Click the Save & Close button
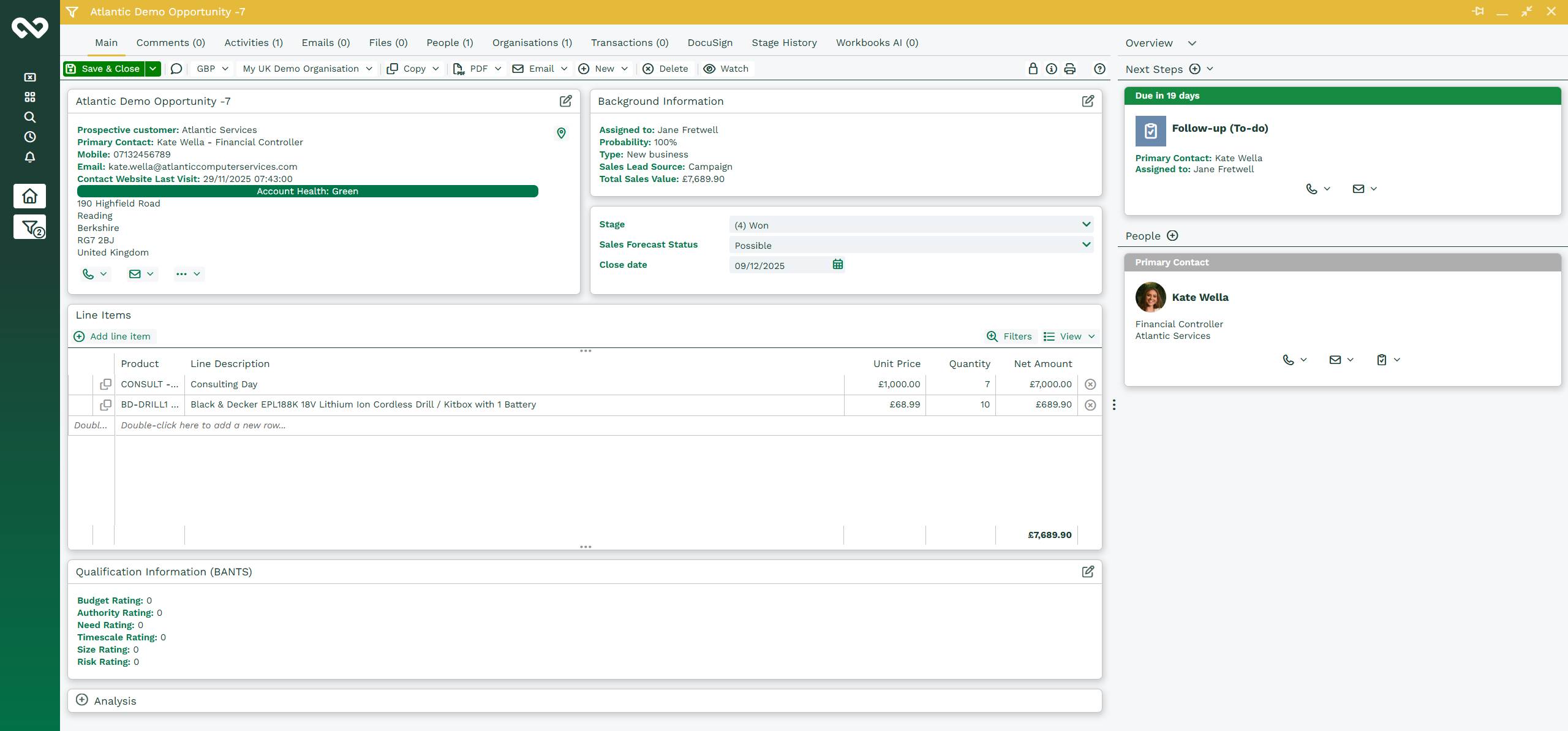This screenshot has height=731, width=1568. click(104, 69)
